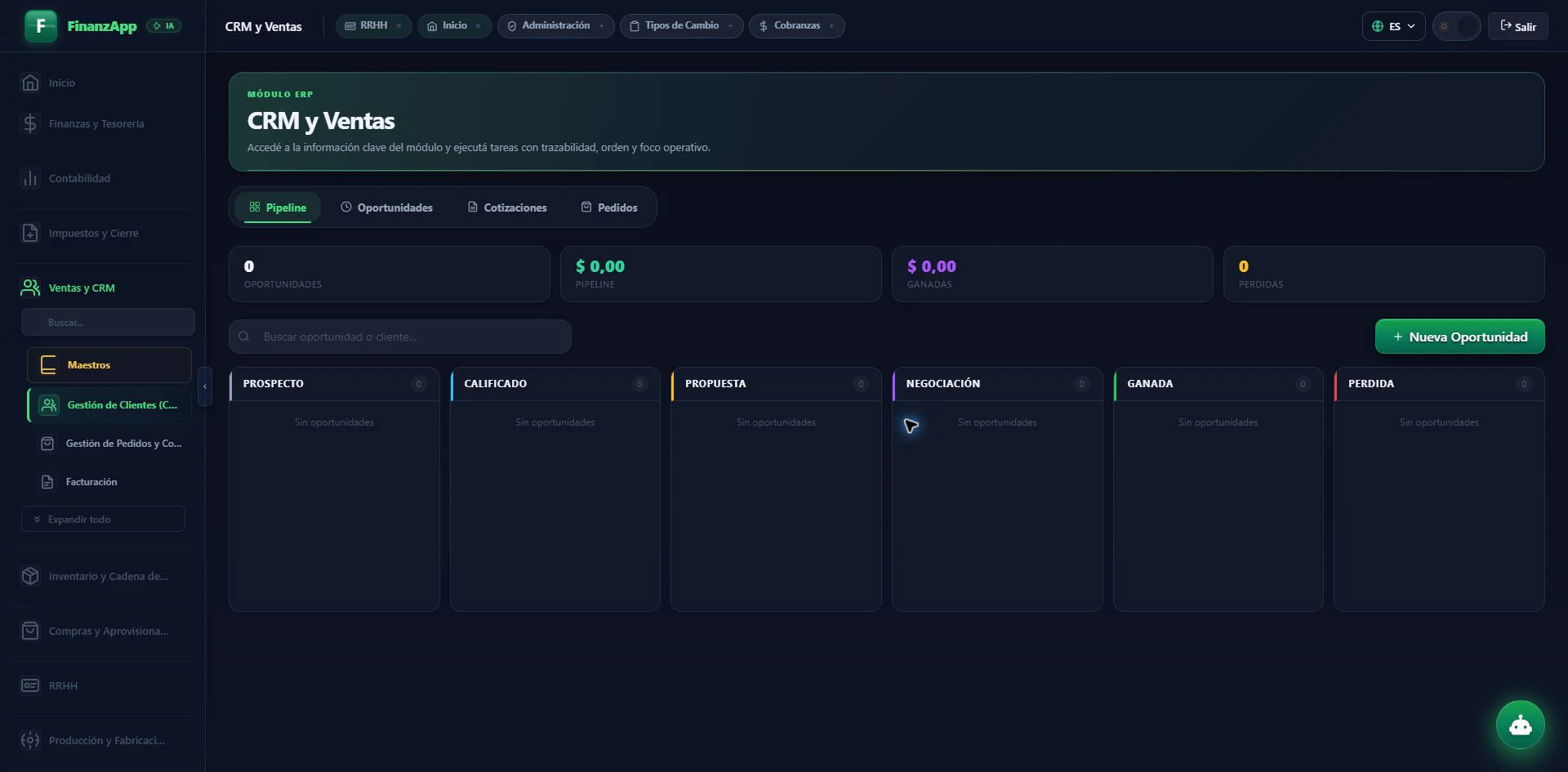Viewport: 1568px width, 772px height.
Task: Open the RRHH sidebar module label
Action: point(64,685)
